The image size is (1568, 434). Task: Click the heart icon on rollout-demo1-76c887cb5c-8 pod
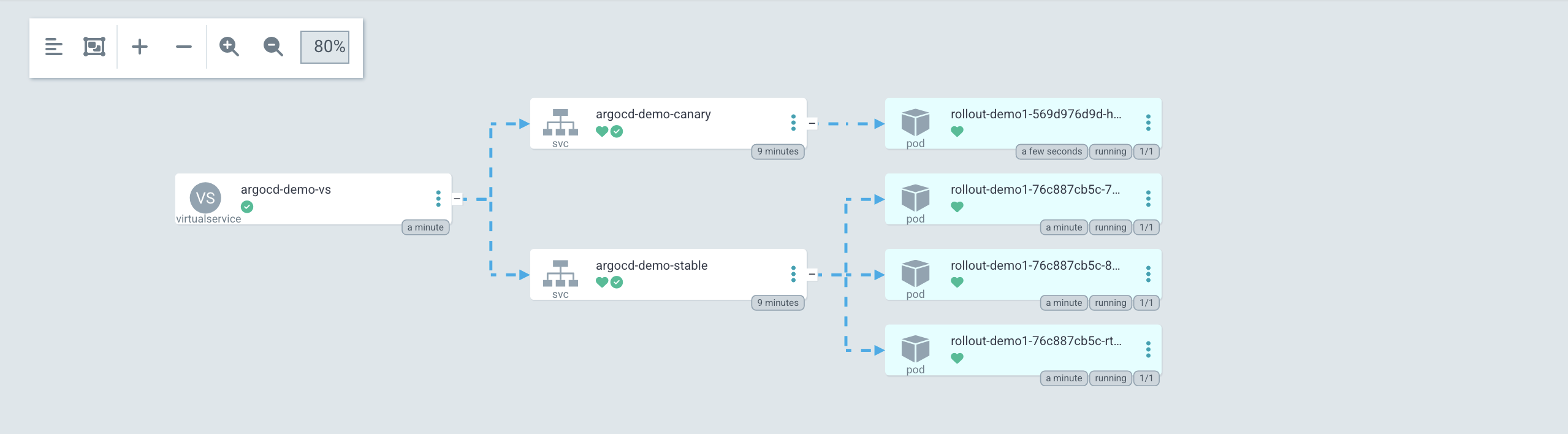click(957, 282)
